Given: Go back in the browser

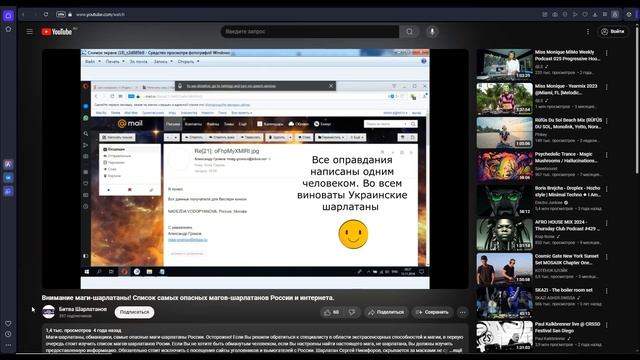Looking at the screenshot, I should click(23, 14).
